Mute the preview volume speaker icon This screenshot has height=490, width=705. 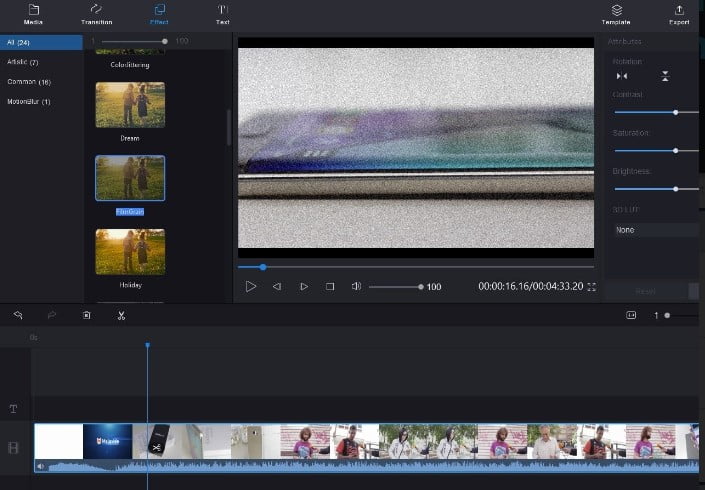coord(356,286)
